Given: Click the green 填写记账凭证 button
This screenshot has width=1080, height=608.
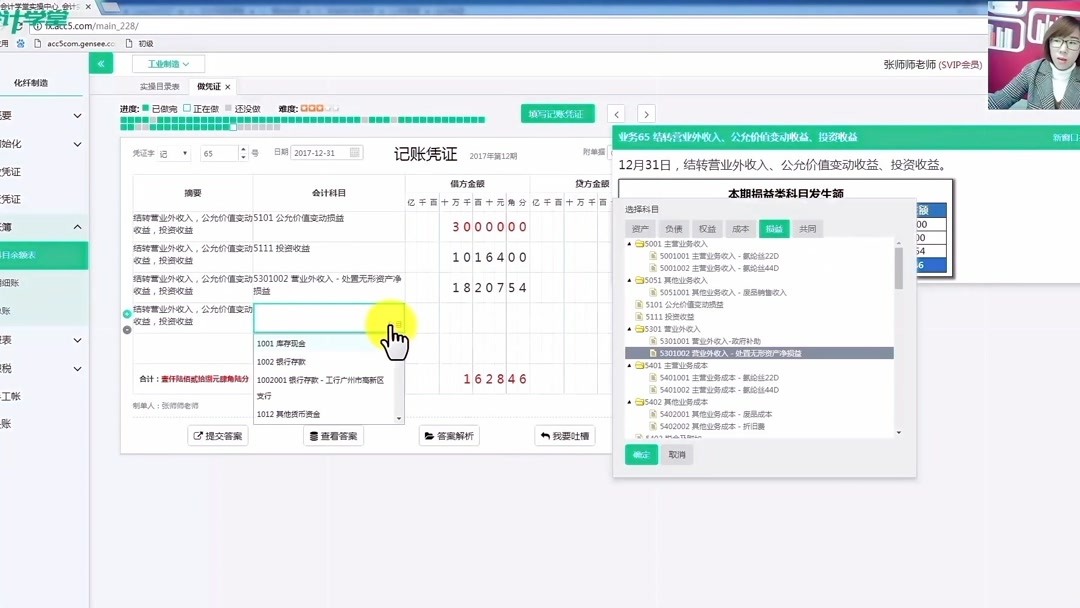Looking at the screenshot, I should [557, 114].
